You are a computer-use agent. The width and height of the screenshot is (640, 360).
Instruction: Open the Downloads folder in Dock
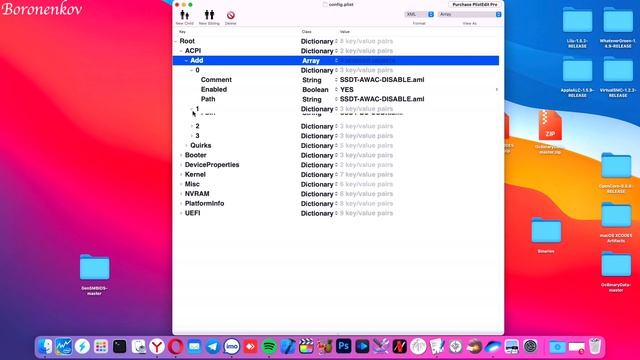(558, 347)
